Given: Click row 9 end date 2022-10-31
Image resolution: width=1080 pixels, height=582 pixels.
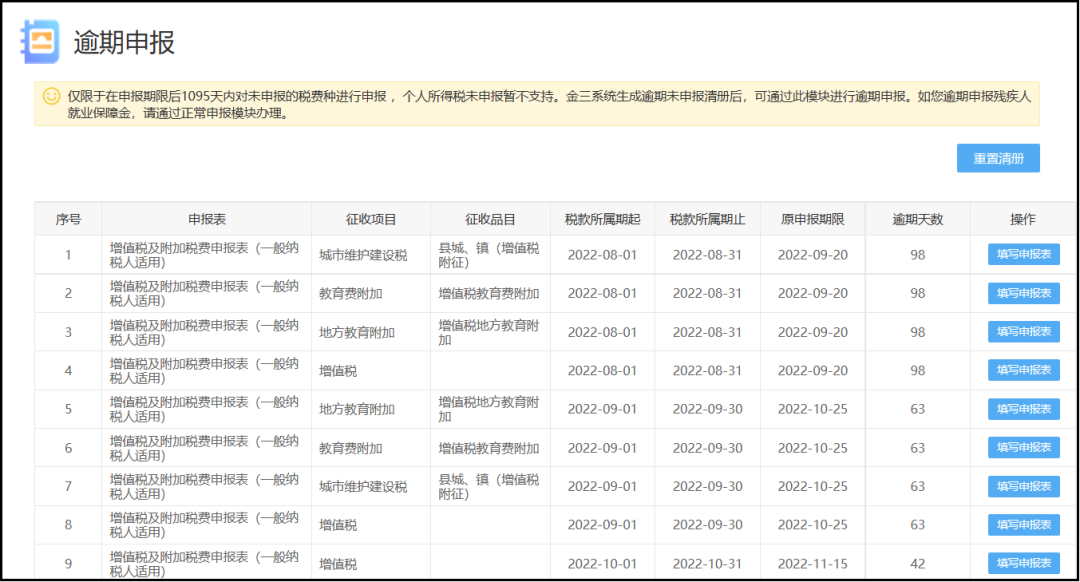Looking at the screenshot, I should point(707,564).
